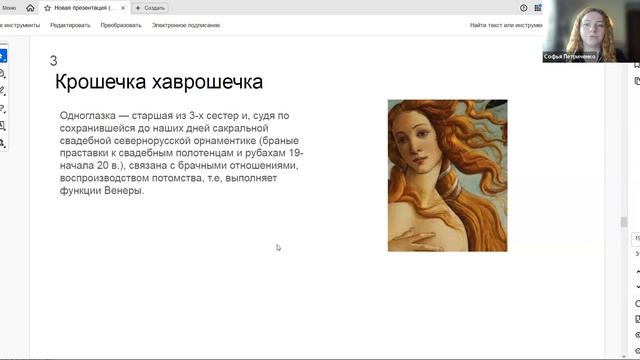The height and width of the screenshot is (360, 640).
Task: Close the Новая презентация tab
Action: (123, 8)
